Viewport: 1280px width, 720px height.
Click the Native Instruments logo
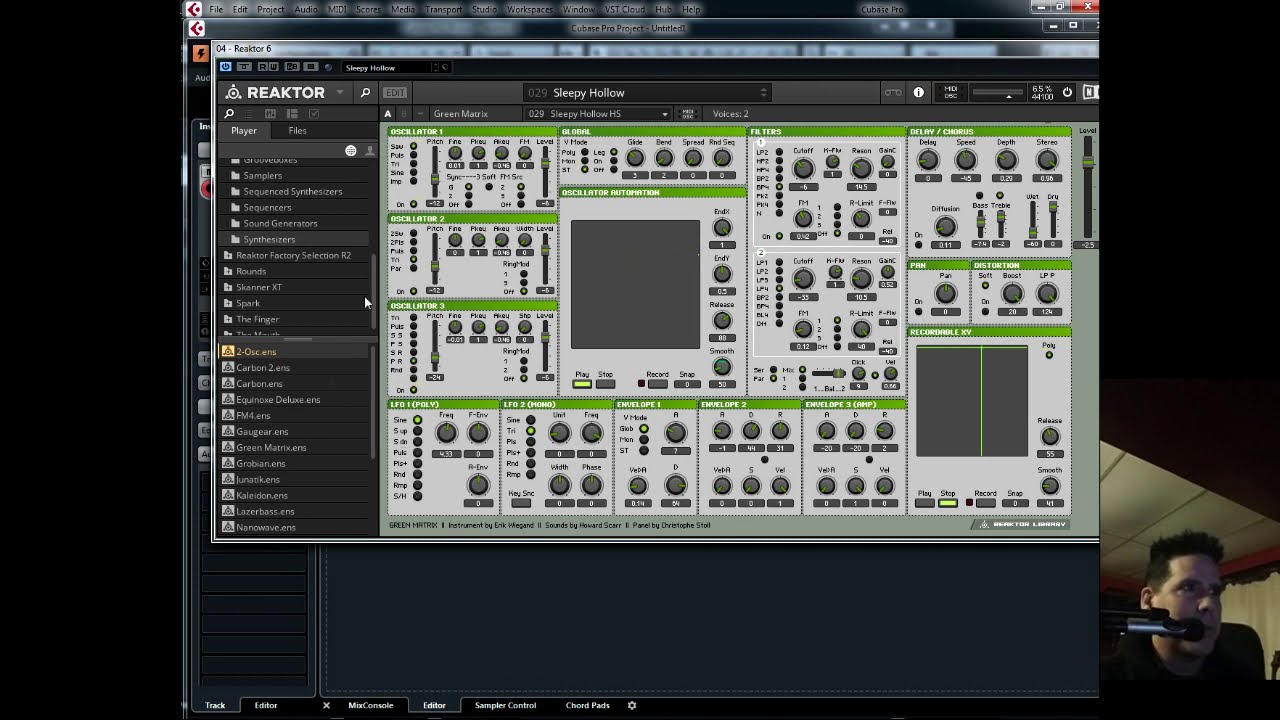pos(1089,93)
